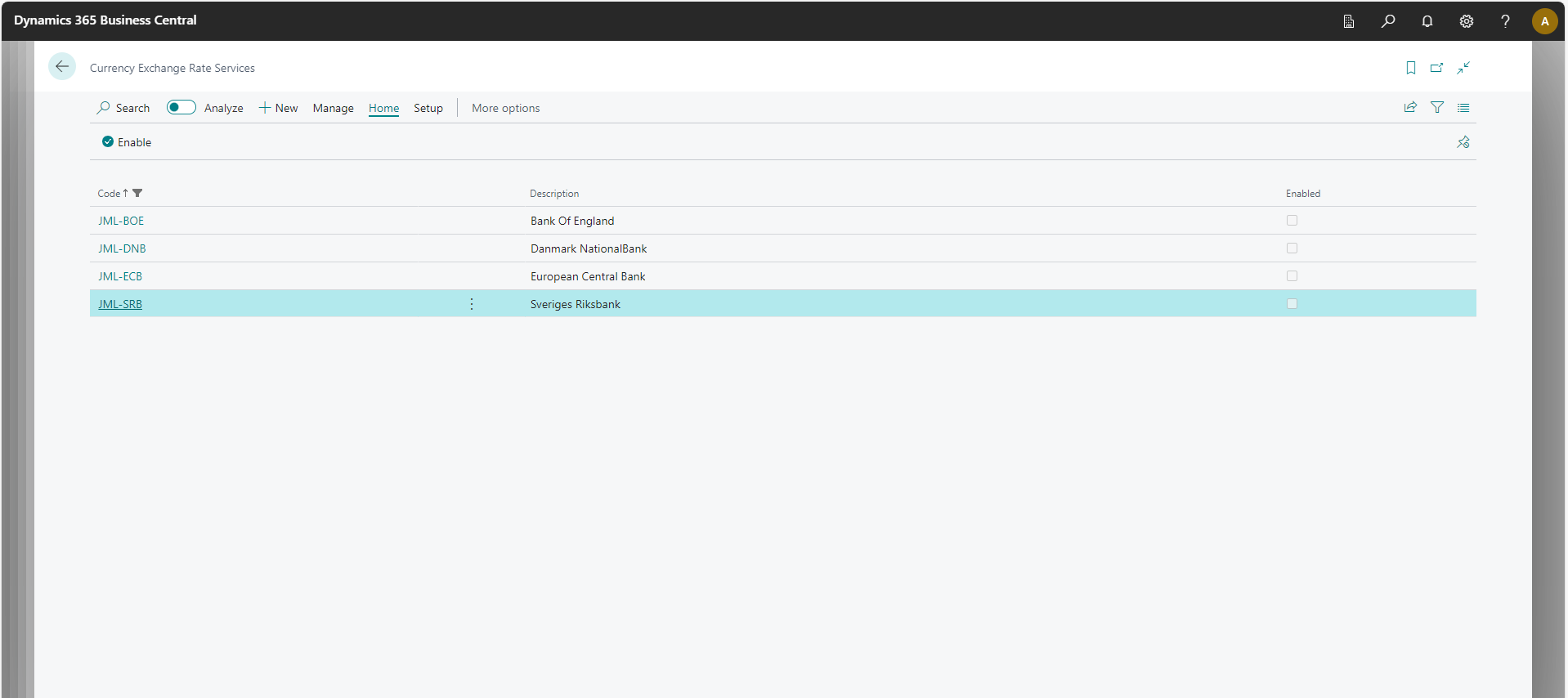Open the notifications bell
This screenshot has height=698, width=1568.
click(x=1427, y=21)
